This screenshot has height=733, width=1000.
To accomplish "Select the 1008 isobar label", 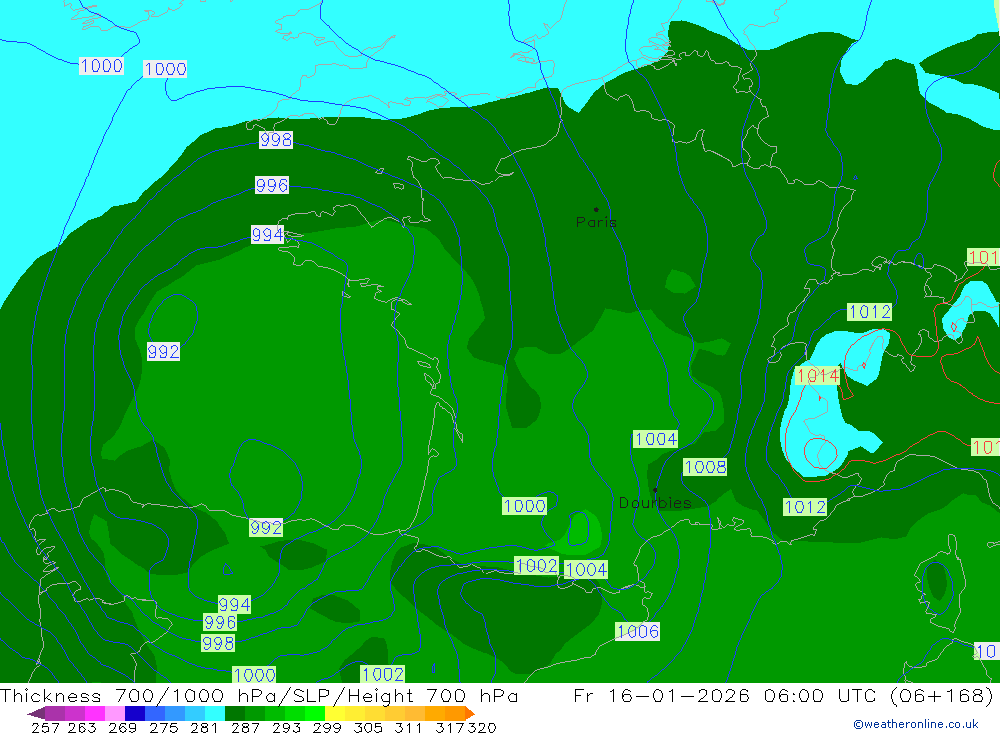I will coord(705,467).
